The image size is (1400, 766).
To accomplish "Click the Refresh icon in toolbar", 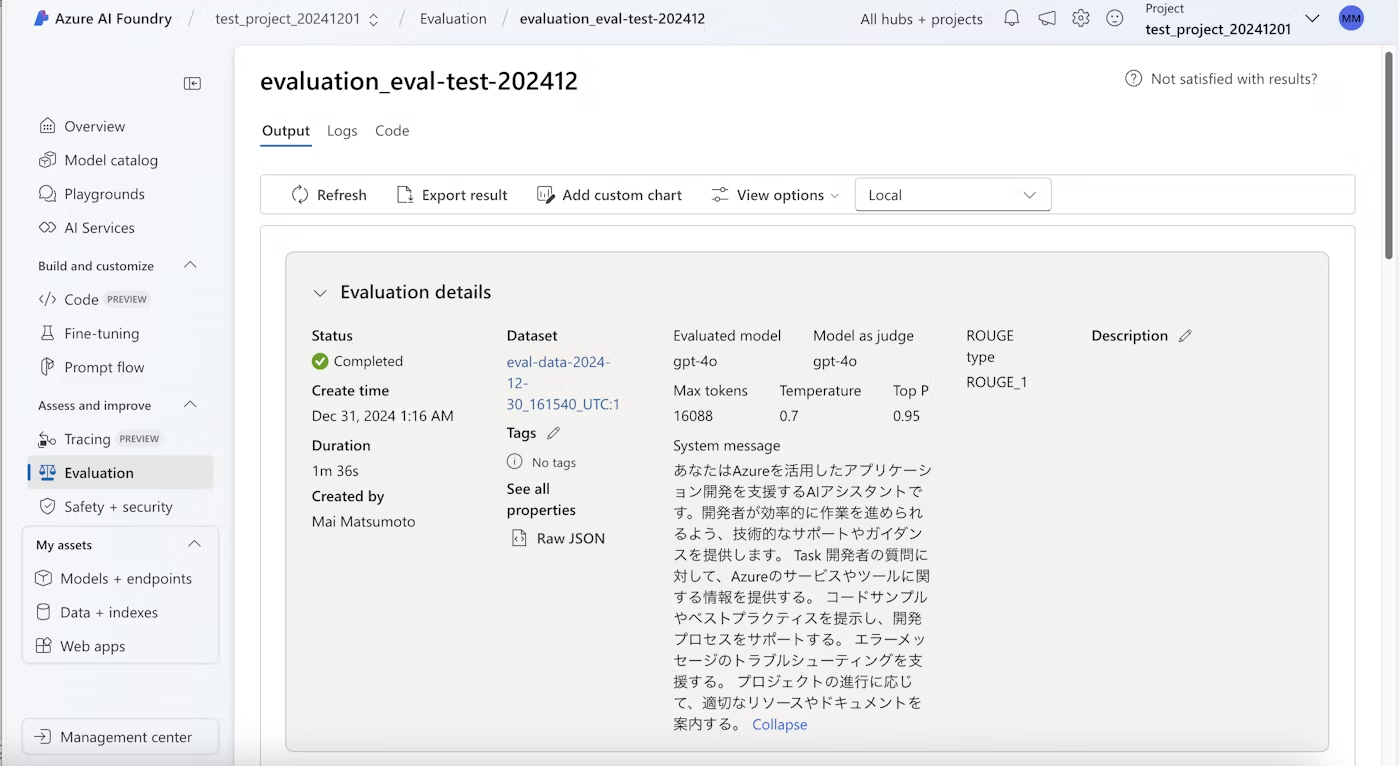I will 300,195.
